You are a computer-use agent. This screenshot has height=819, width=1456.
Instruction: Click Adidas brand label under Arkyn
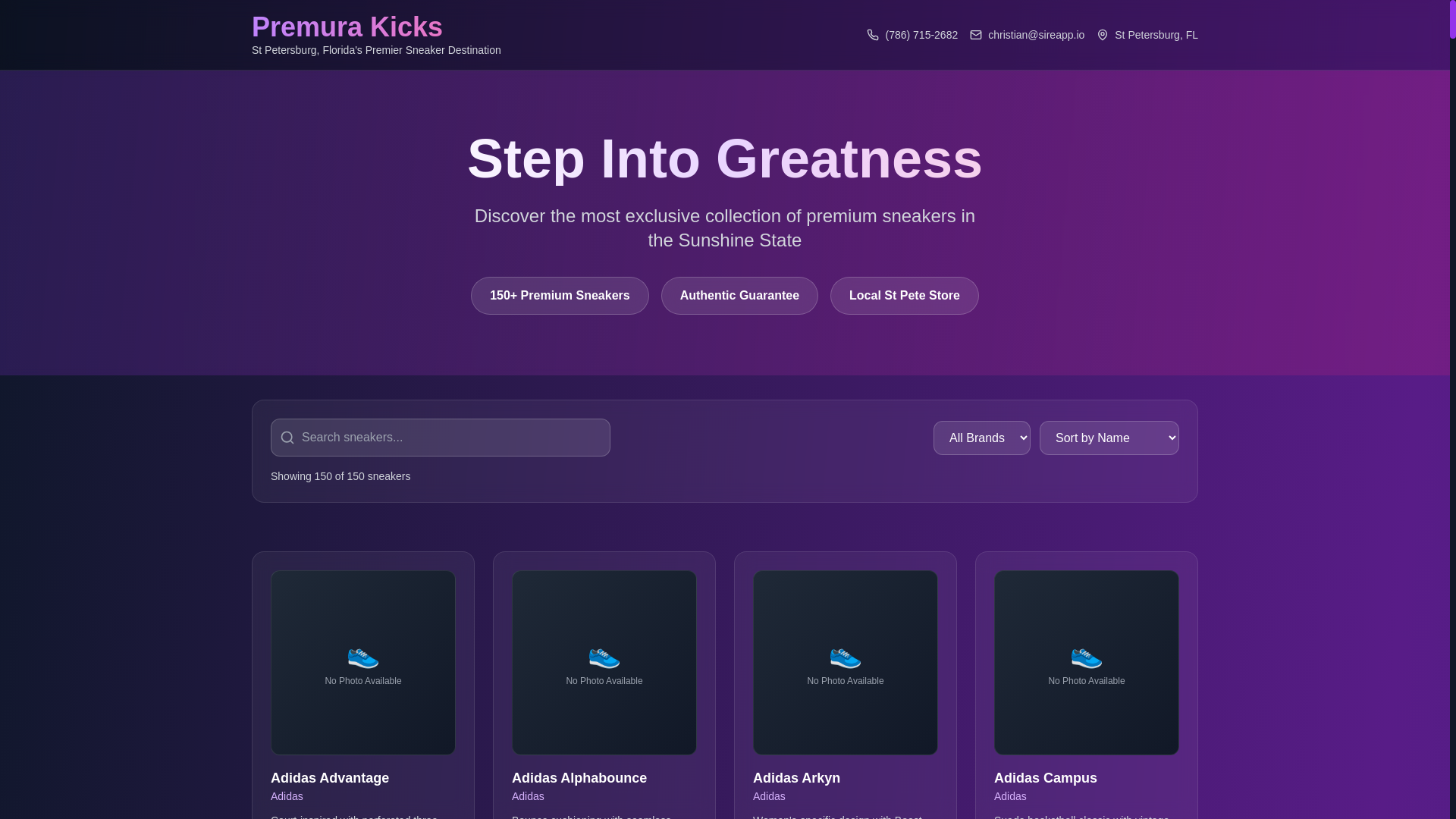tap(769, 796)
